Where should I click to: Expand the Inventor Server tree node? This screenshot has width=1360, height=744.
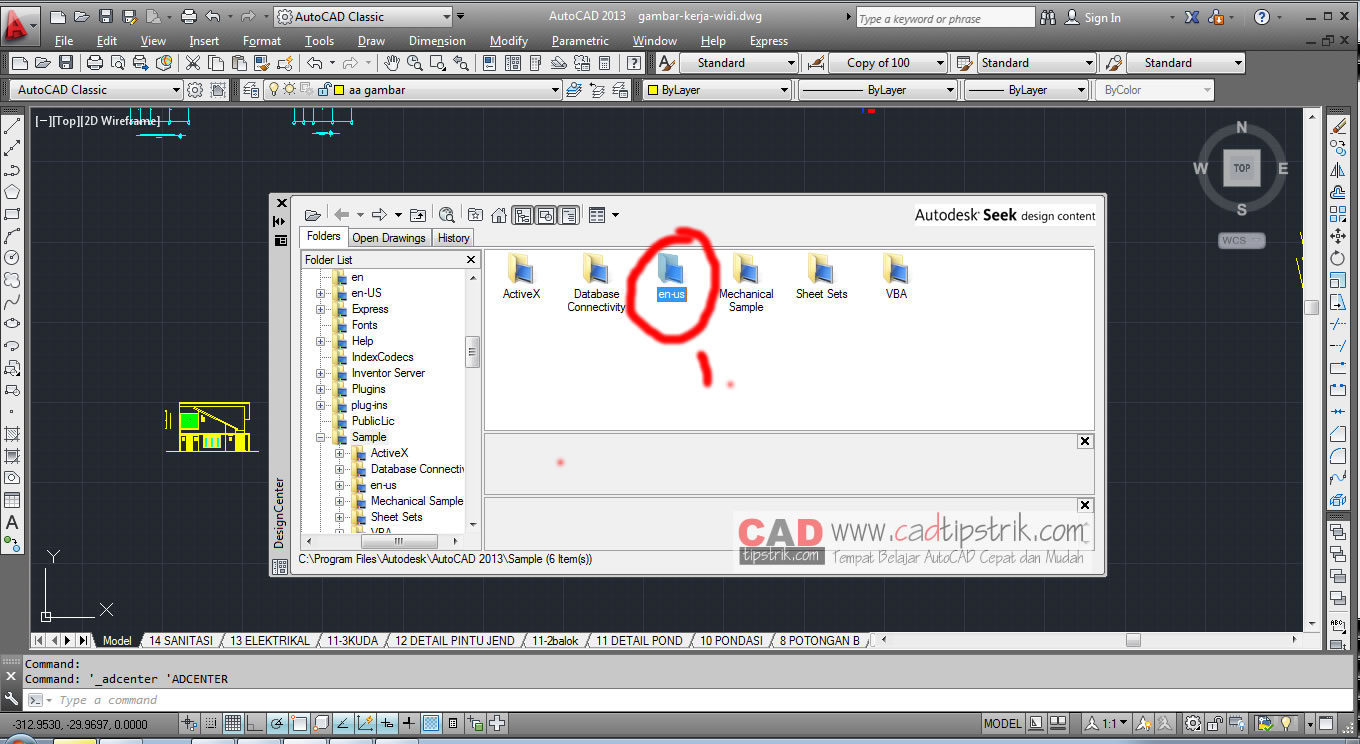pos(321,373)
